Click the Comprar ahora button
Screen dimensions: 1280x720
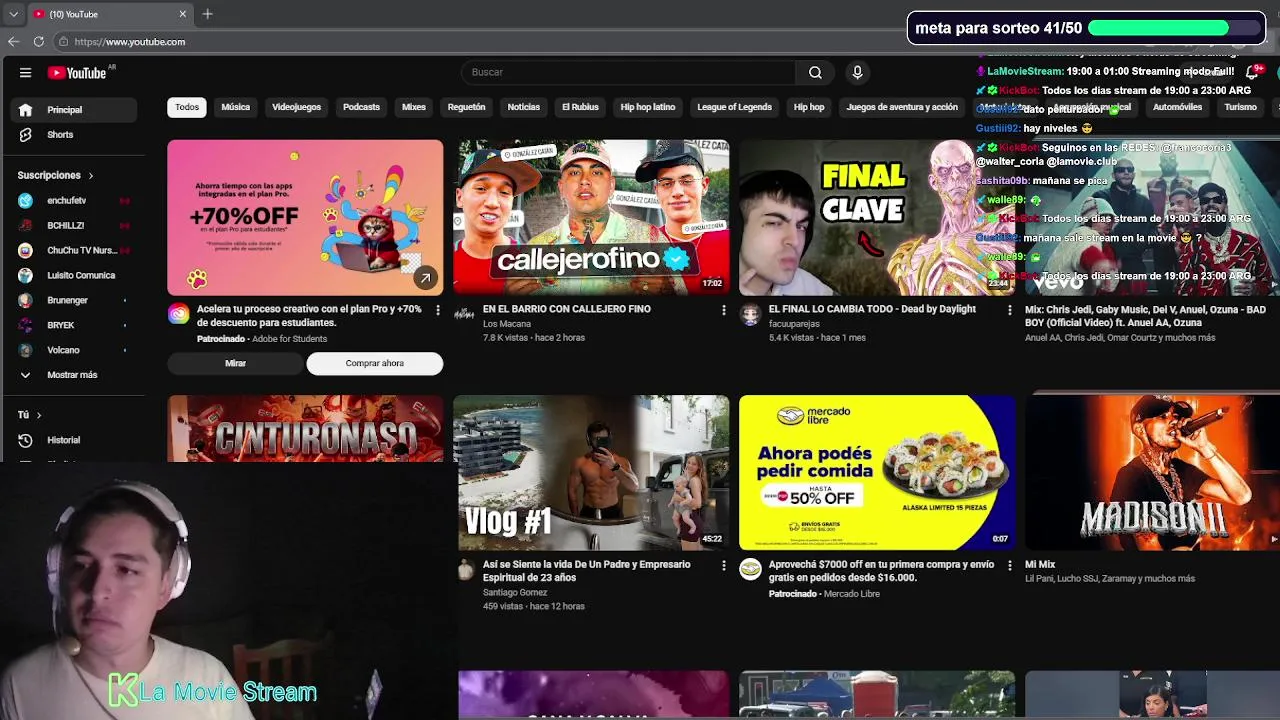pyautogui.click(x=375, y=363)
